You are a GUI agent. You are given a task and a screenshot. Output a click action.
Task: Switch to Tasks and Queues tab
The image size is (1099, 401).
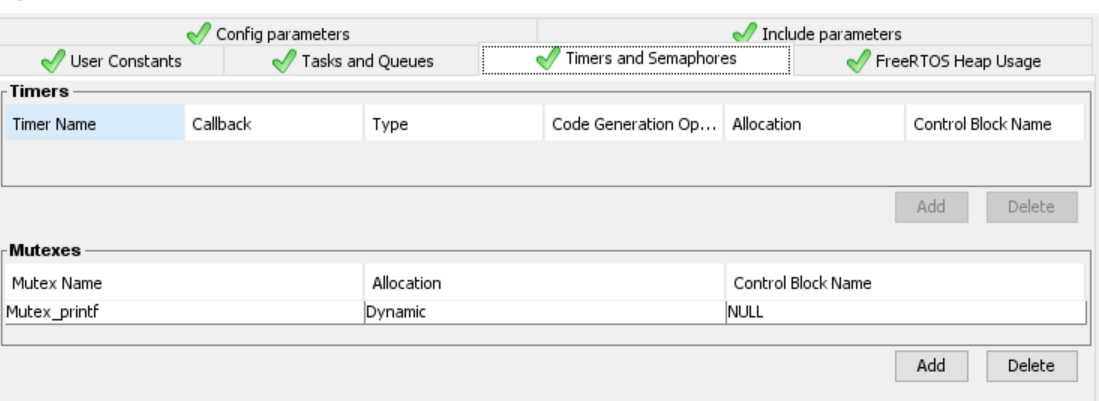367,62
